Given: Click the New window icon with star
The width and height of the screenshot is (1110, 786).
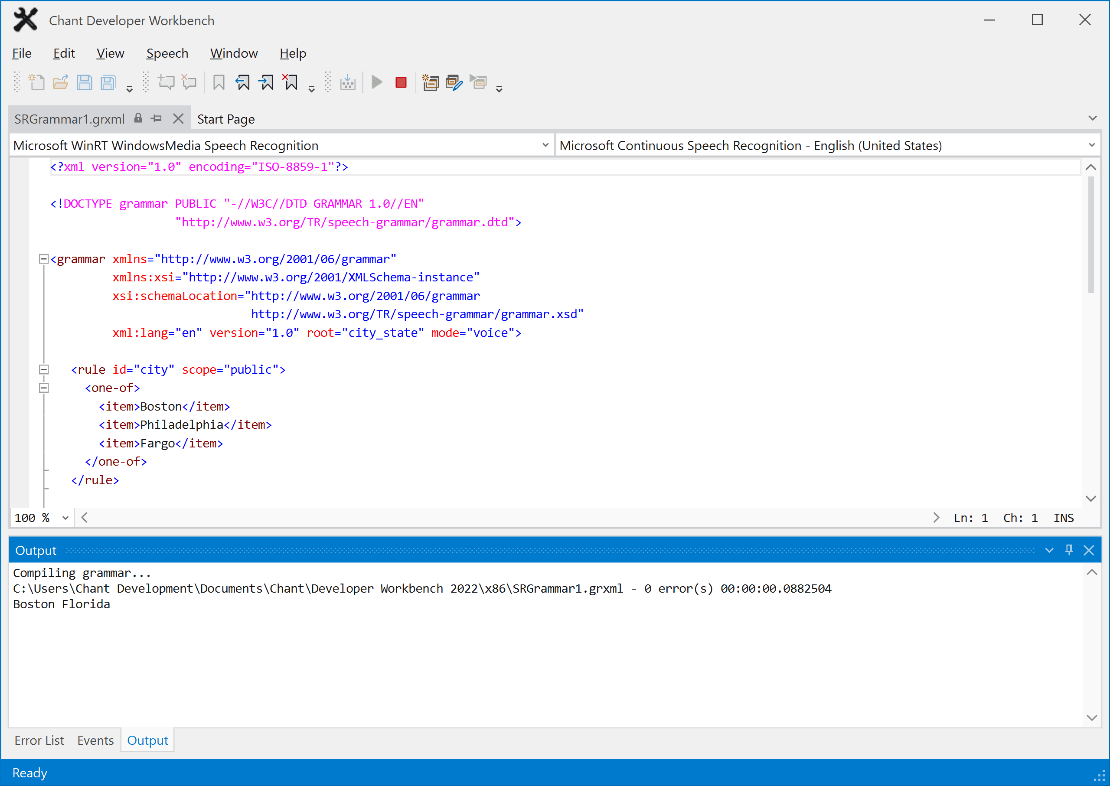Looking at the screenshot, I should (x=430, y=82).
